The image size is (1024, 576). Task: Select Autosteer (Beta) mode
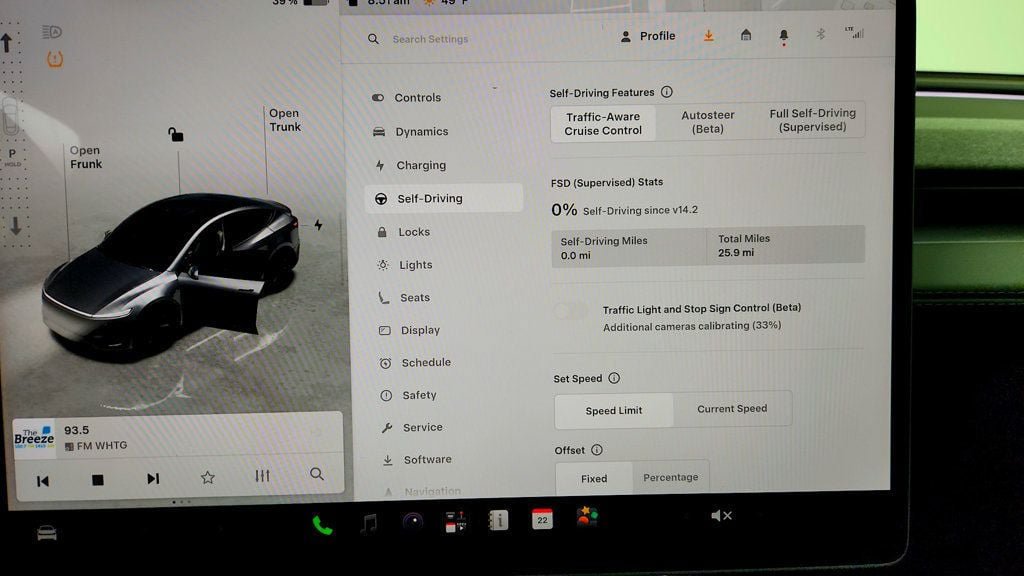click(707, 121)
